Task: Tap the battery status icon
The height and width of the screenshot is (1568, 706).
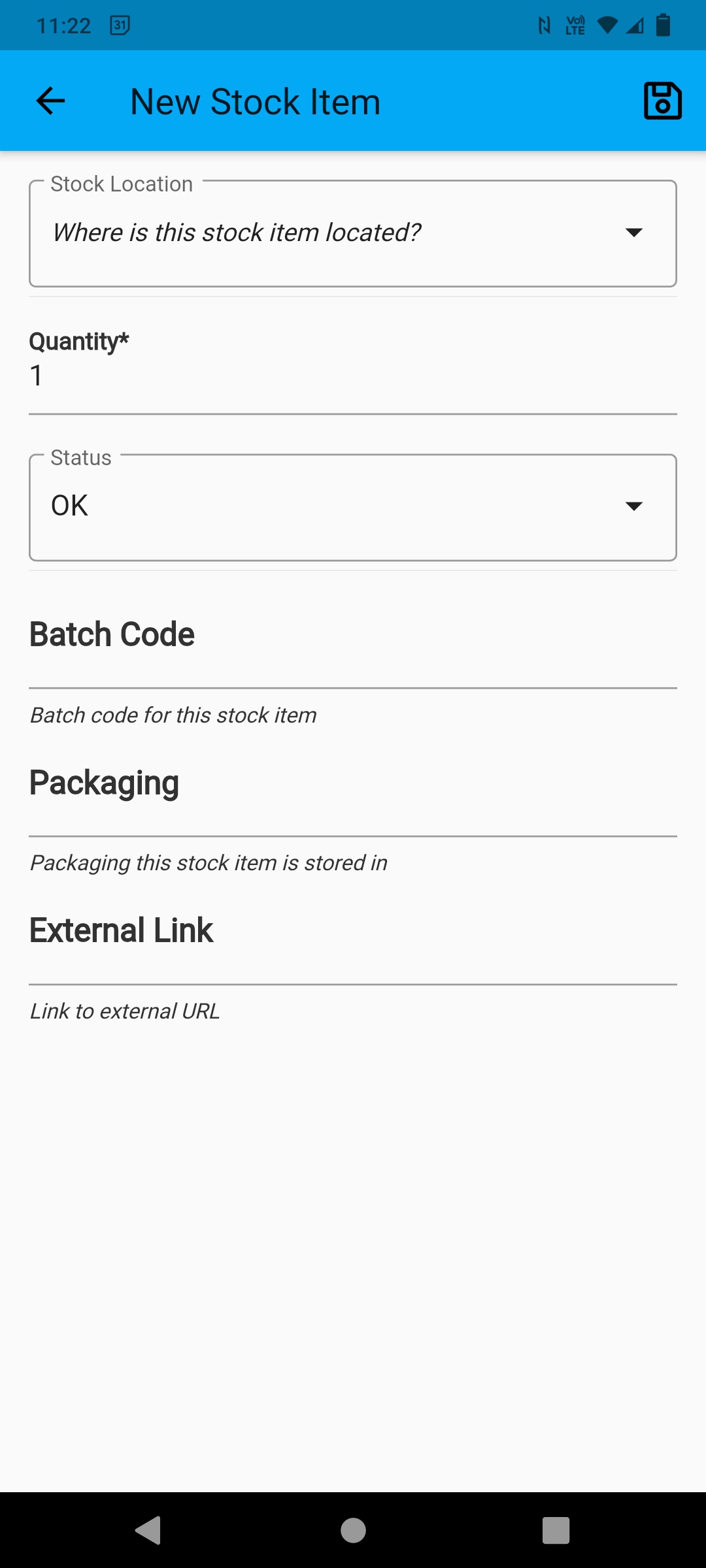Action: click(663, 25)
